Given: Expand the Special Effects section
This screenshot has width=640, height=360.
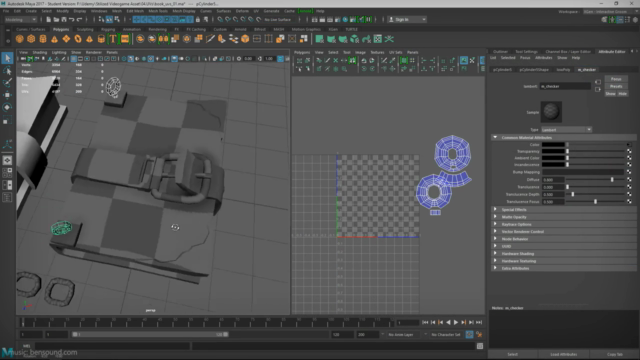Looking at the screenshot, I should 496,209.
